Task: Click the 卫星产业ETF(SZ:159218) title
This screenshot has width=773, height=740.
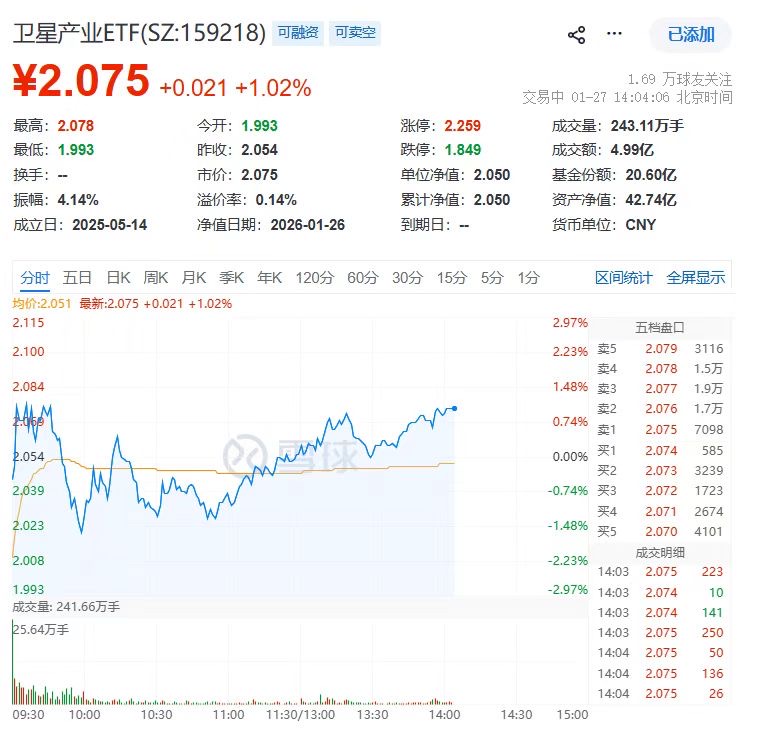Action: point(139,33)
